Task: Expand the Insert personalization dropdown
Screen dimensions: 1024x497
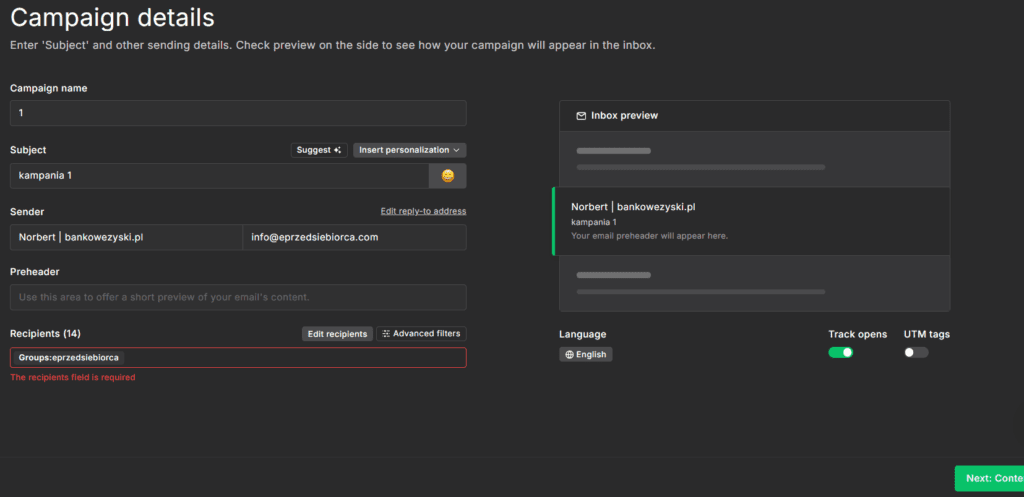Action: [409, 150]
